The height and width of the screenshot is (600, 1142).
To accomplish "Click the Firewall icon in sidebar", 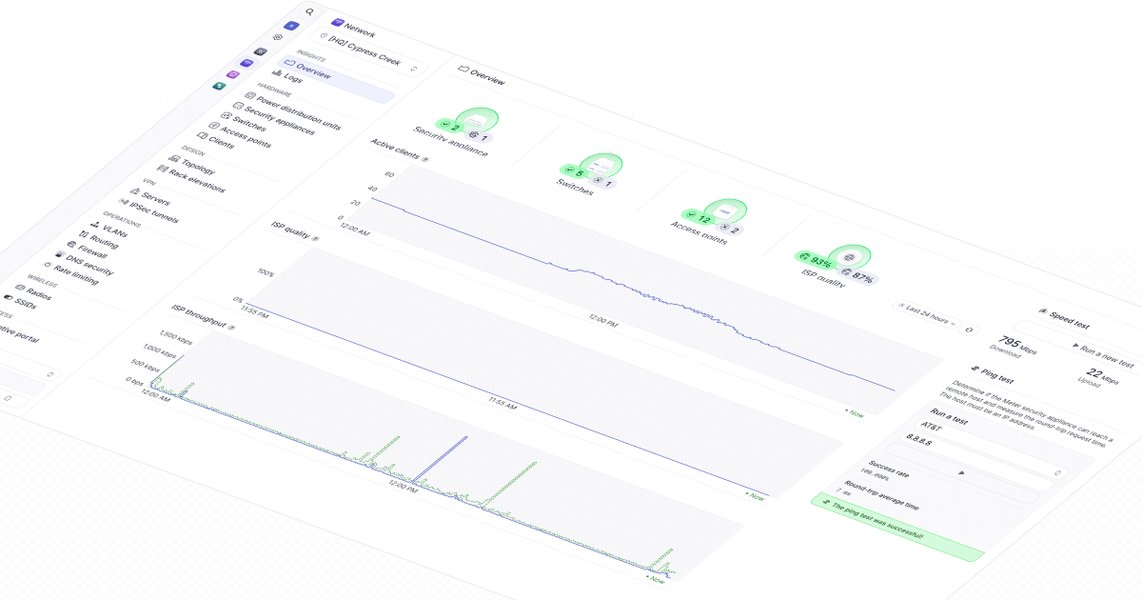I will tap(71, 245).
